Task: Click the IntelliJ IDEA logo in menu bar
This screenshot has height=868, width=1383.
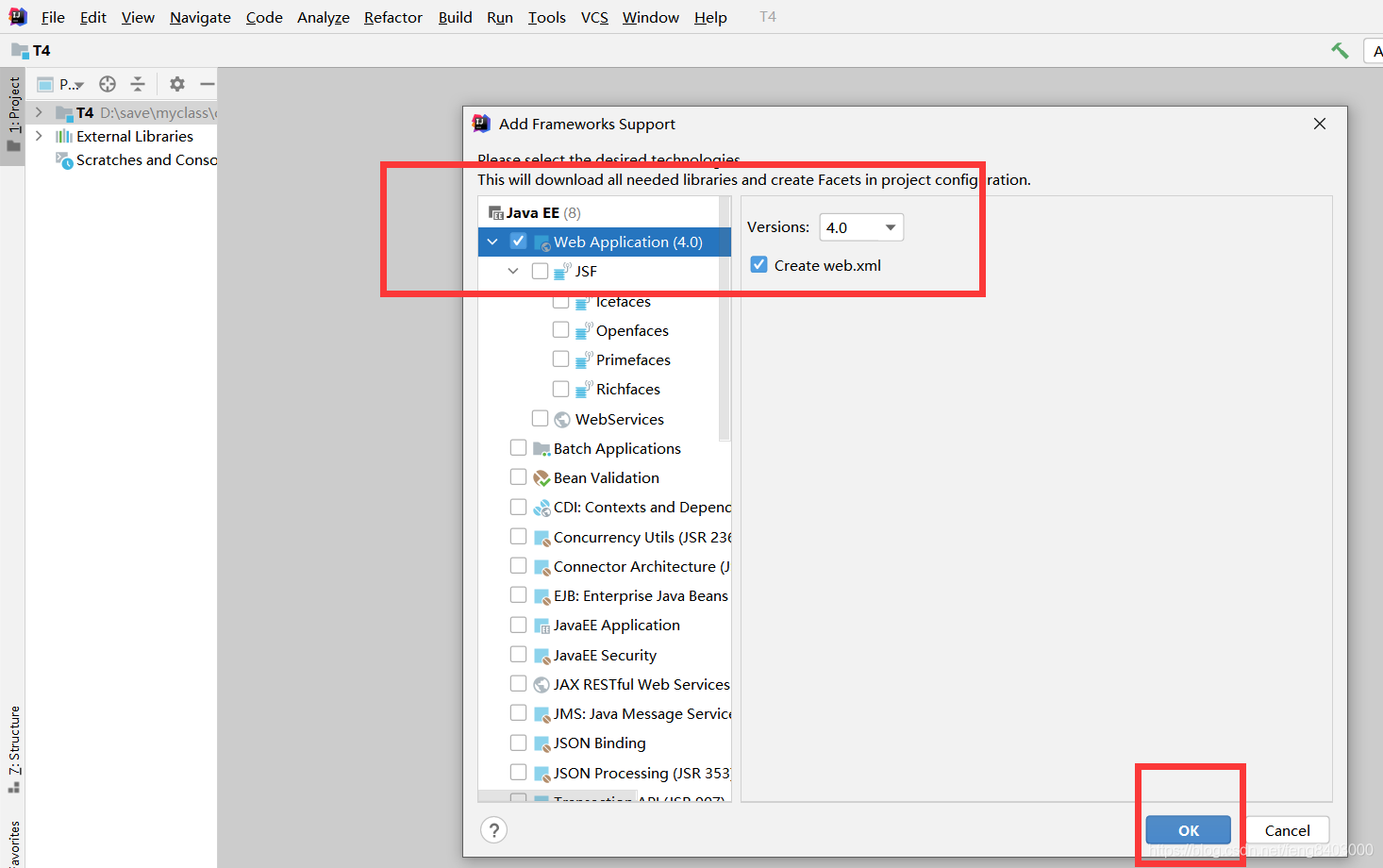Action: pos(18,16)
